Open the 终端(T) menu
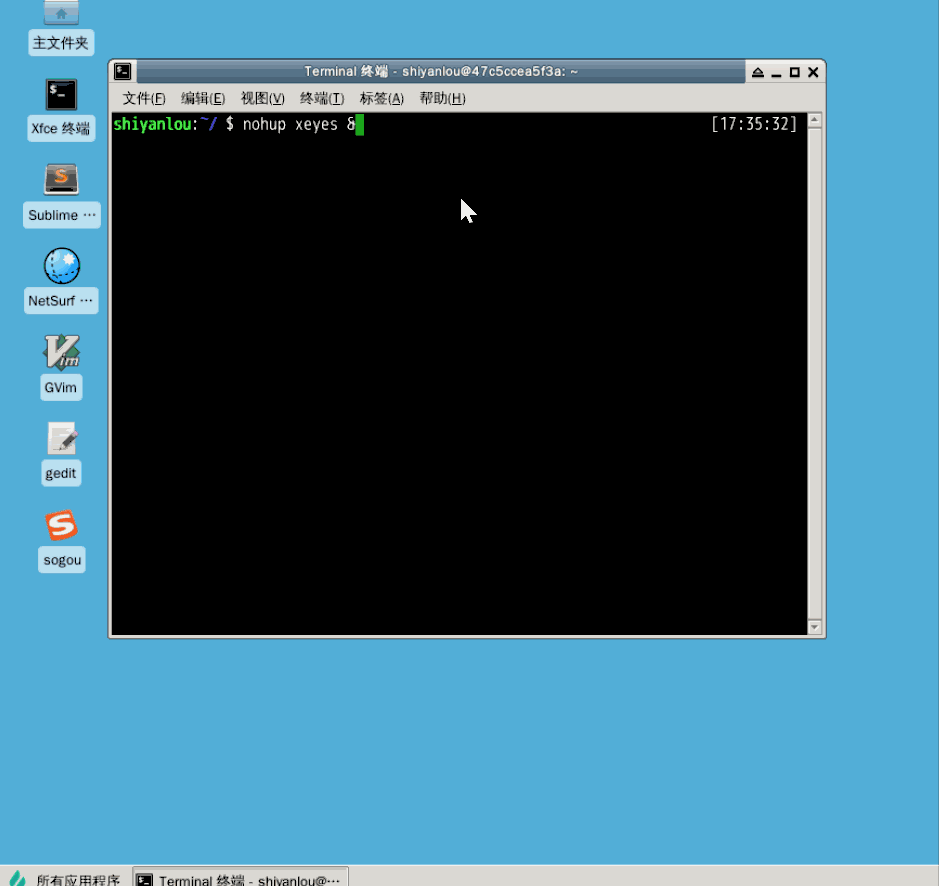939x886 pixels. [x=322, y=98]
